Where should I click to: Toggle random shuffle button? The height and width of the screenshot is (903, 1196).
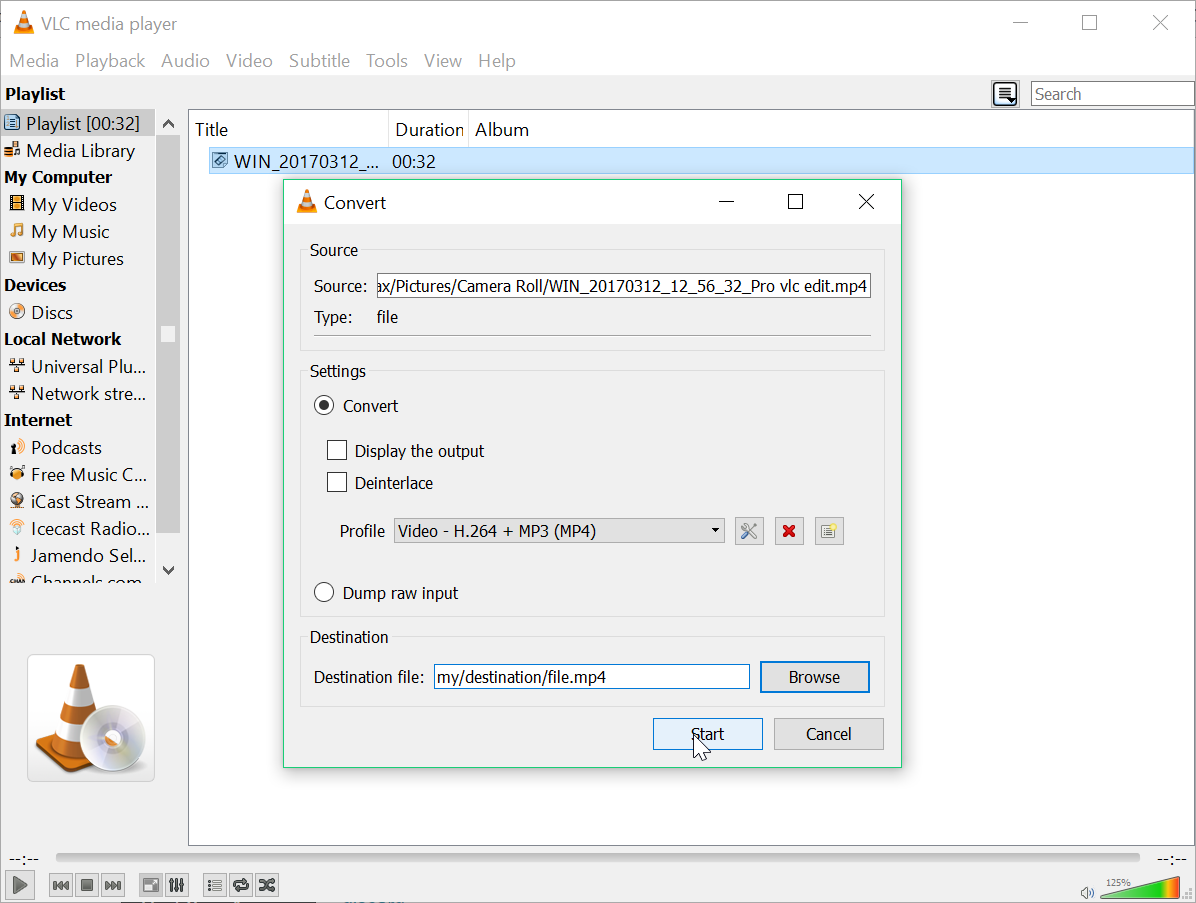(x=267, y=885)
